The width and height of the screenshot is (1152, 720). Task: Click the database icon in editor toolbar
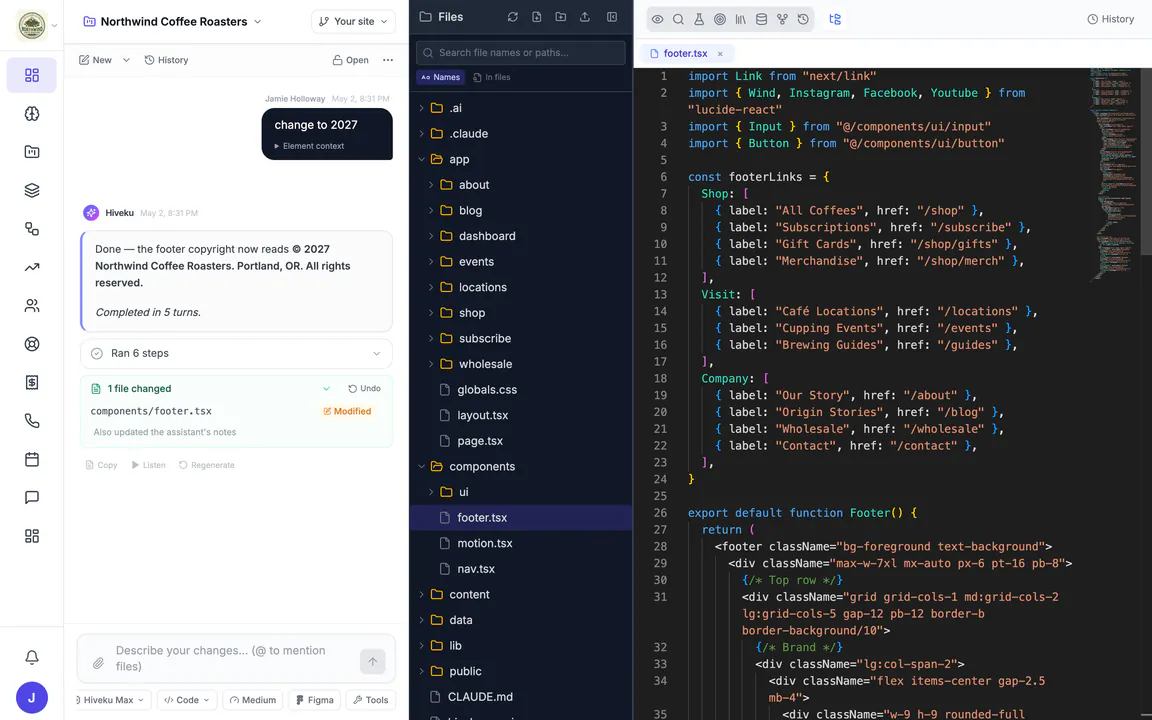click(x=761, y=19)
